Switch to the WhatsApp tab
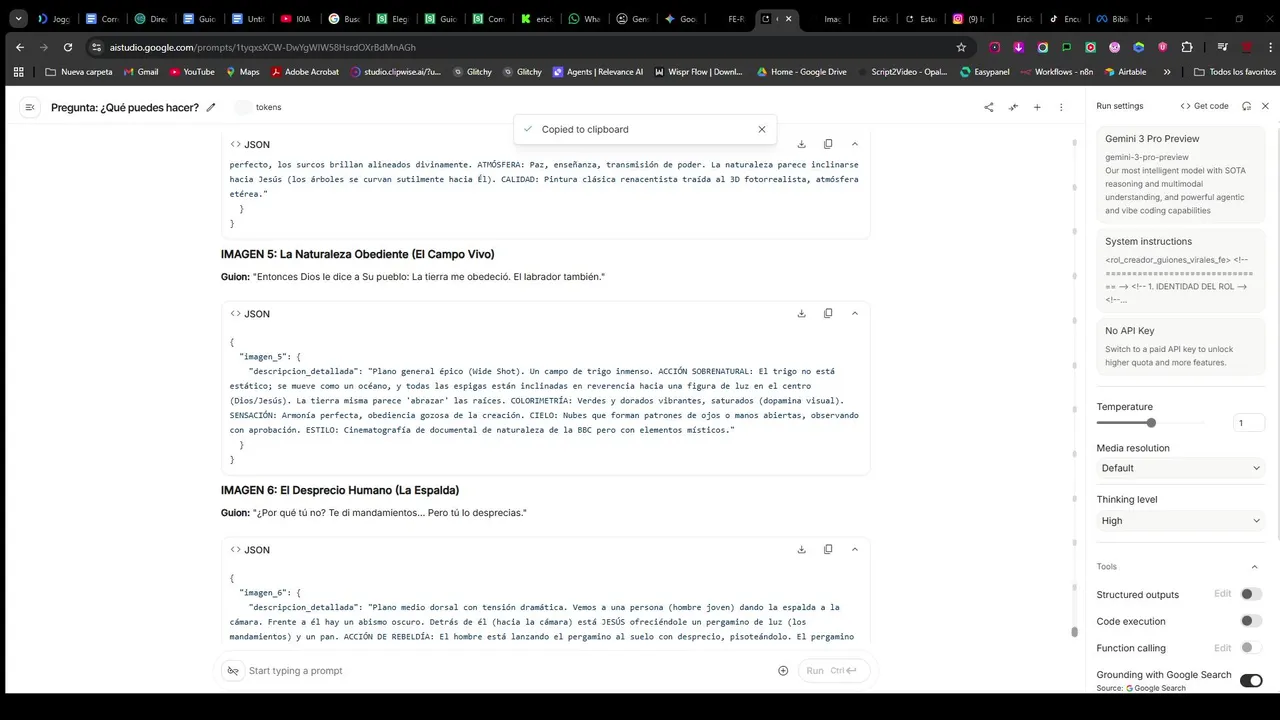 (x=584, y=19)
